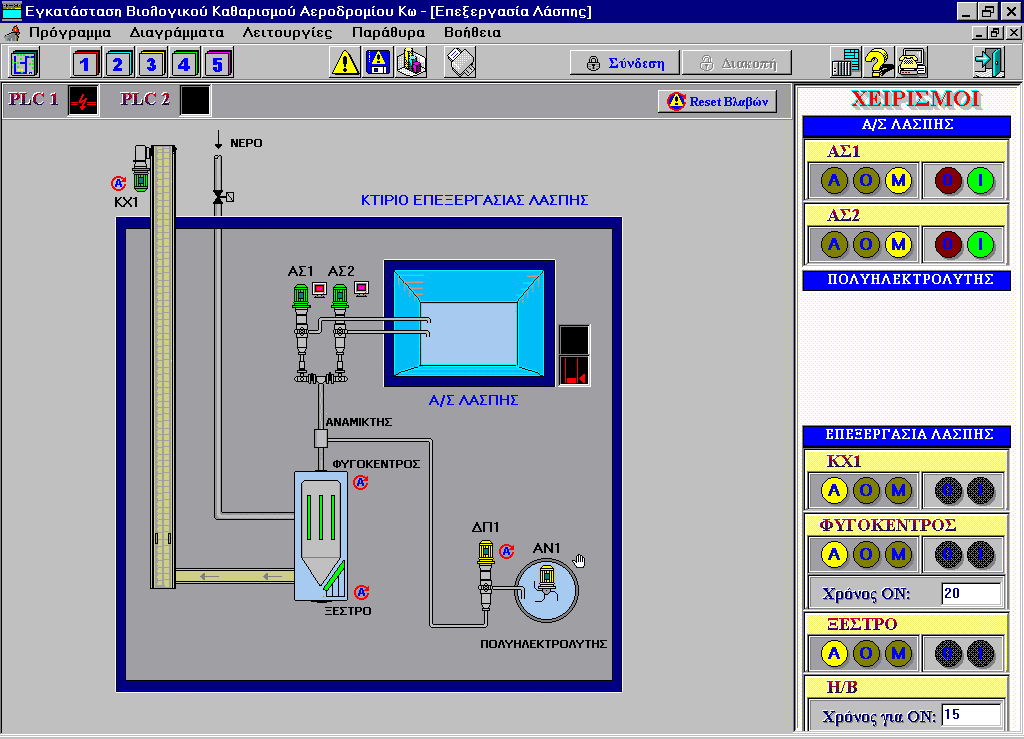The height and width of the screenshot is (739, 1024).
Task: Click the alarm save floppy icon
Action: (x=378, y=63)
